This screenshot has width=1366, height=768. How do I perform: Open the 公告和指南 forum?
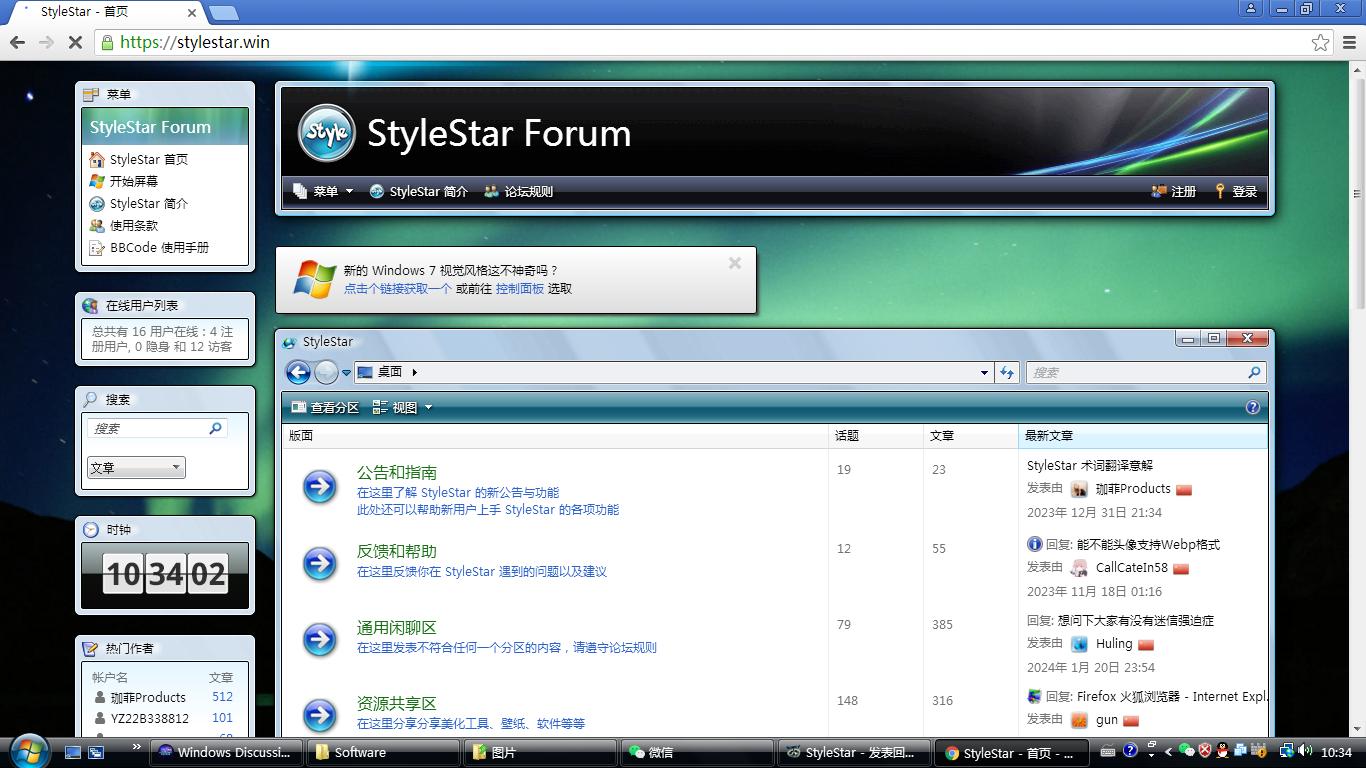397,472
